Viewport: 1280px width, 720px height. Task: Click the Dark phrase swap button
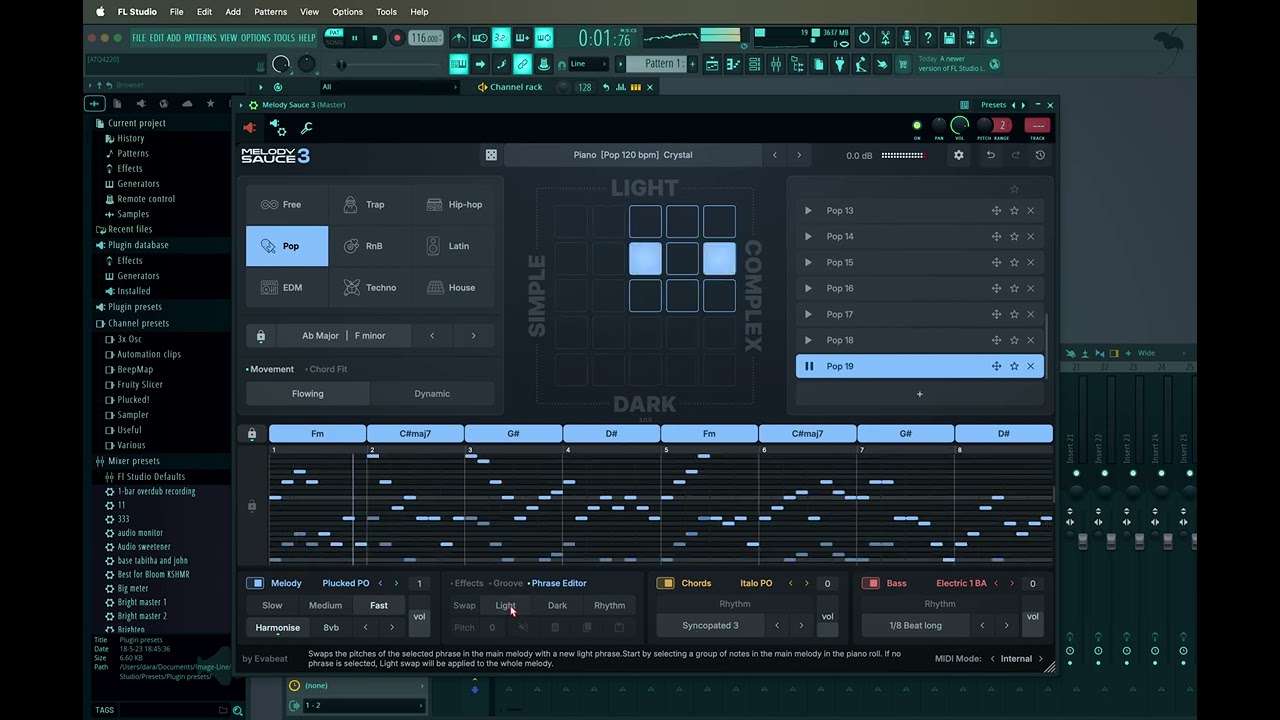[557, 605]
